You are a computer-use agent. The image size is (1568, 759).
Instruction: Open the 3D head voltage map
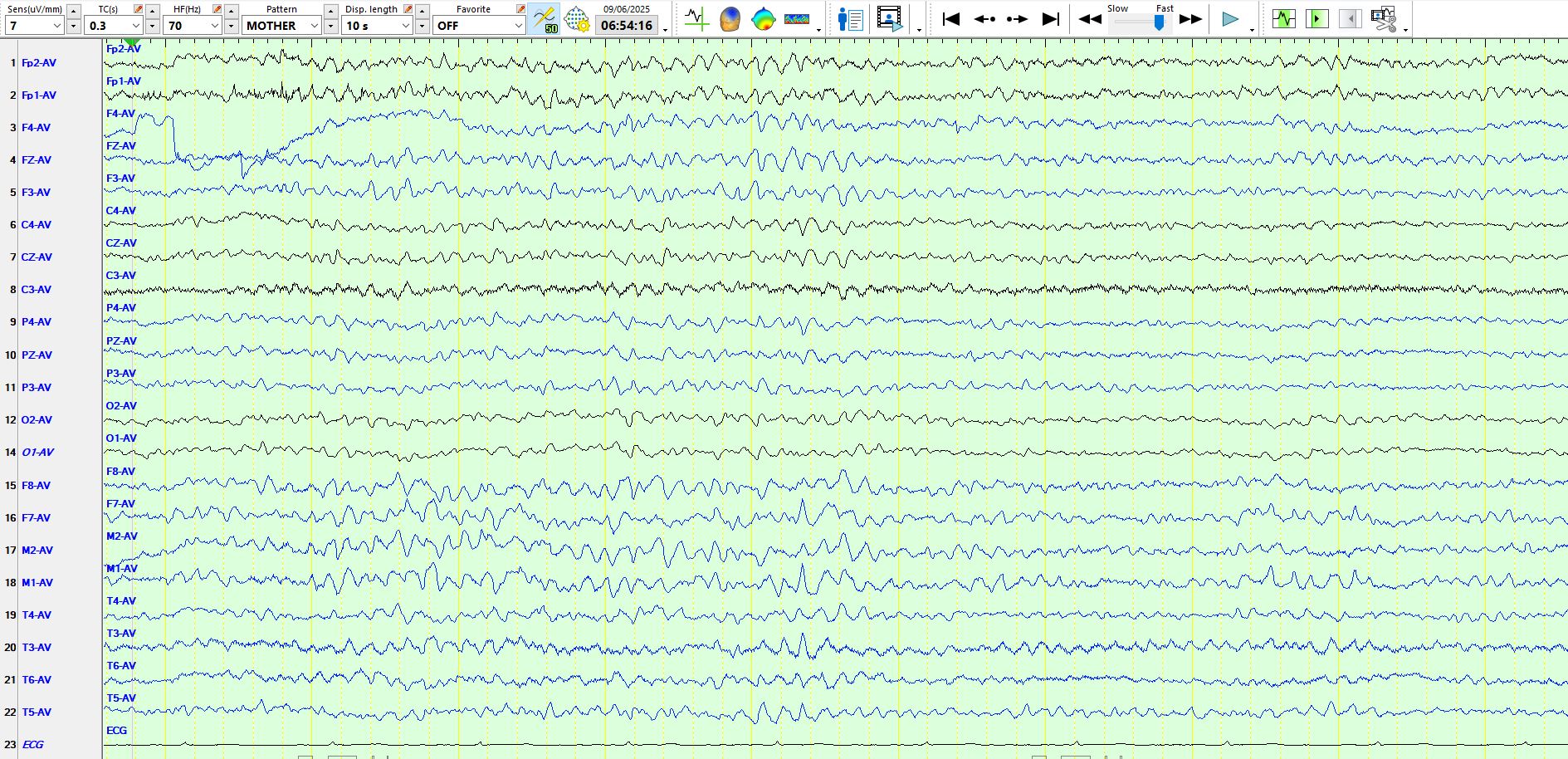pyautogui.click(x=730, y=18)
